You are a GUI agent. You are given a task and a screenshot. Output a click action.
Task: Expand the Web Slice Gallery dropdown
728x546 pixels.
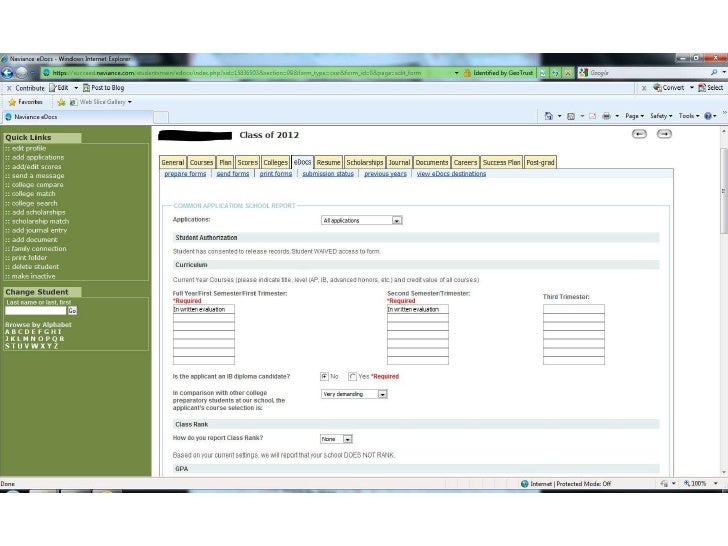pos(130,102)
